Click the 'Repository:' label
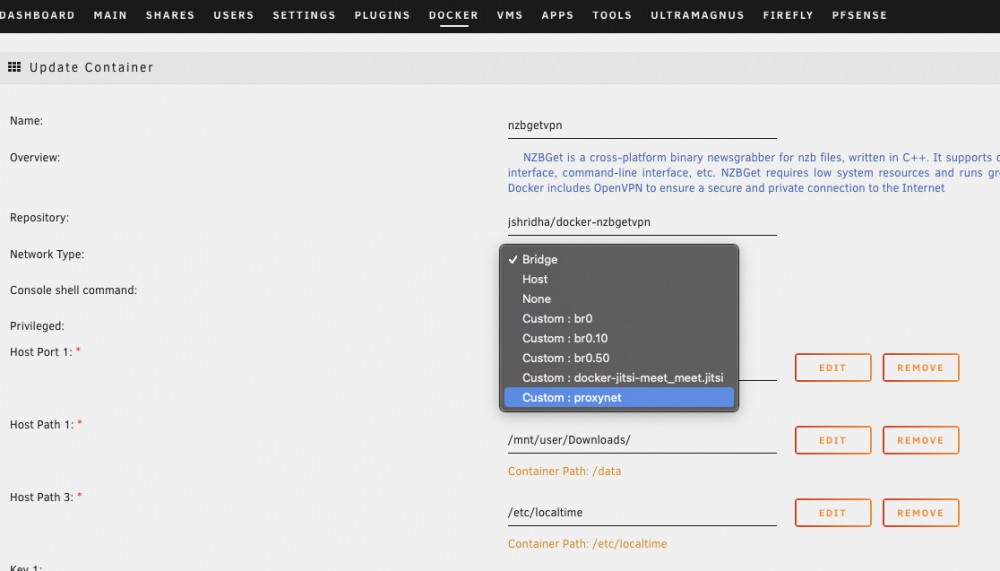The width and height of the screenshot is (1000, 571). (x=39, y=218)
